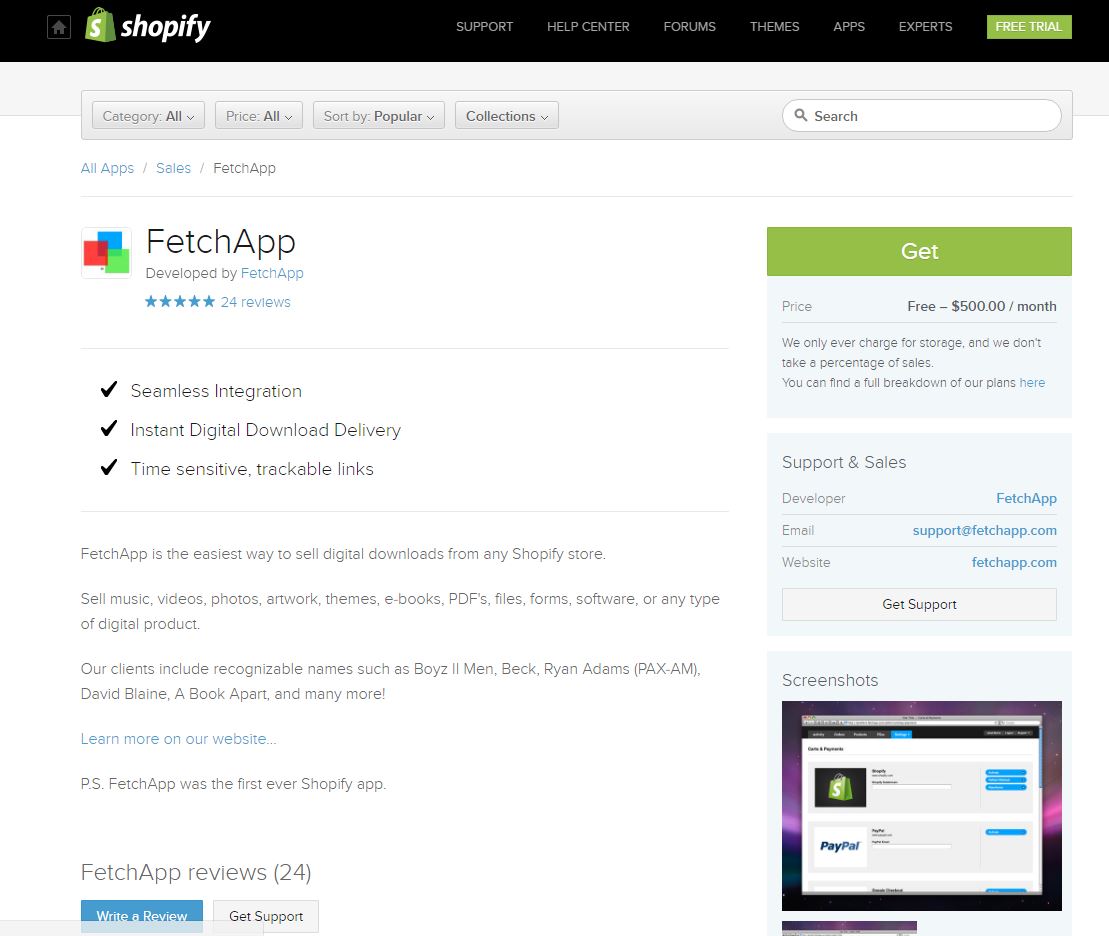Open developer FetchApp link under app title
The width and height of the screenshot is (1109, 936).
click(x=272, y=273)
